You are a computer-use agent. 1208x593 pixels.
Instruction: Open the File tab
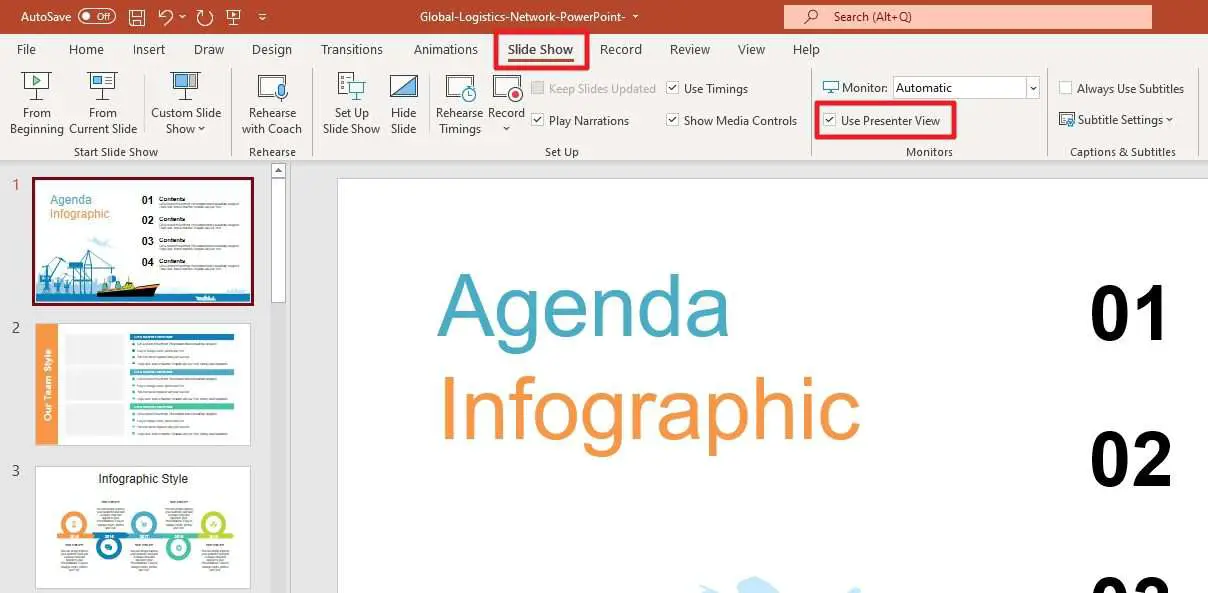click(26, 49)
